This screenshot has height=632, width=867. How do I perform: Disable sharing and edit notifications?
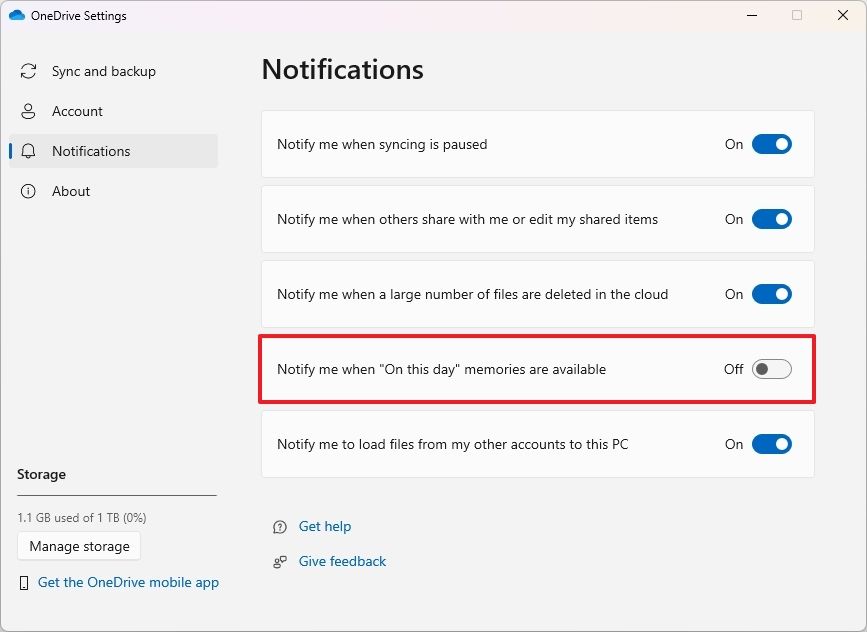click(771, 219)
